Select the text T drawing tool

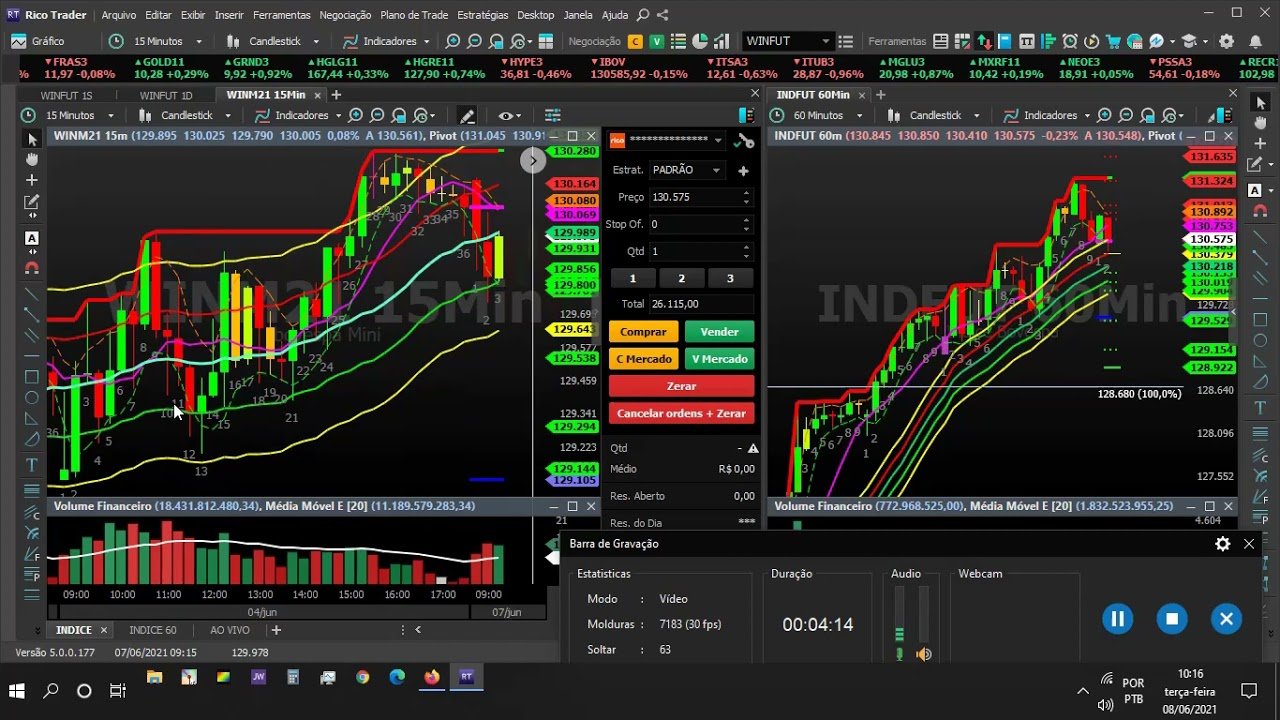click(x=32, y=465)
